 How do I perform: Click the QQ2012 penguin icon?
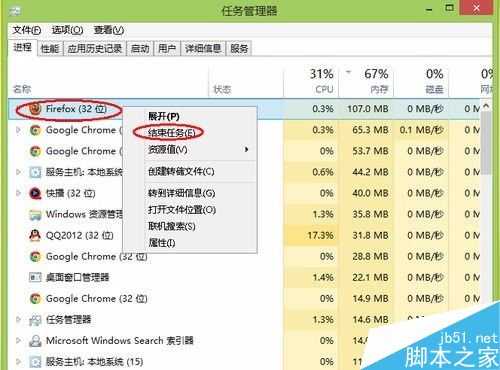pos(35,235)
